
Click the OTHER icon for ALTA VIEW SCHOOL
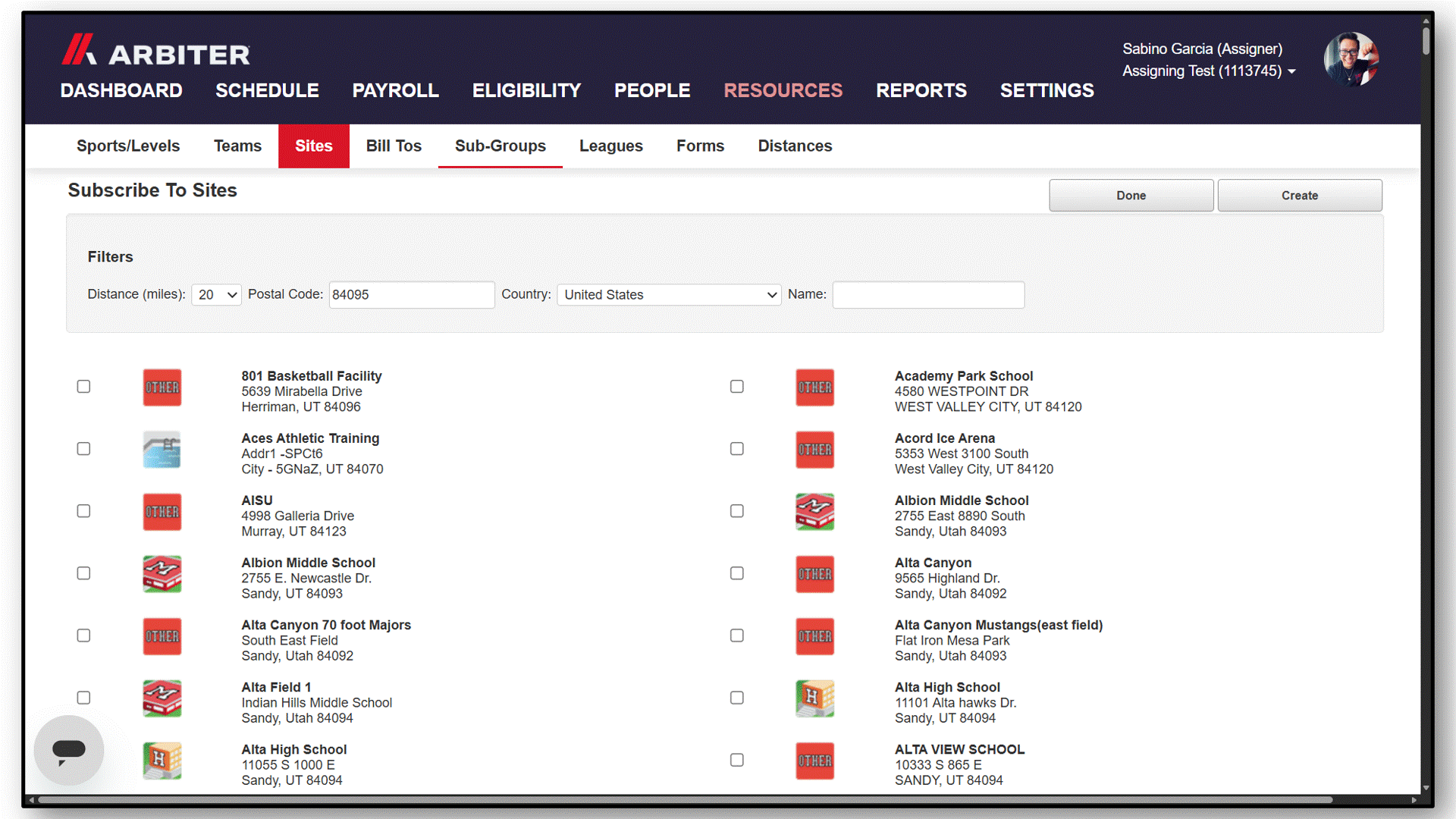815,761
